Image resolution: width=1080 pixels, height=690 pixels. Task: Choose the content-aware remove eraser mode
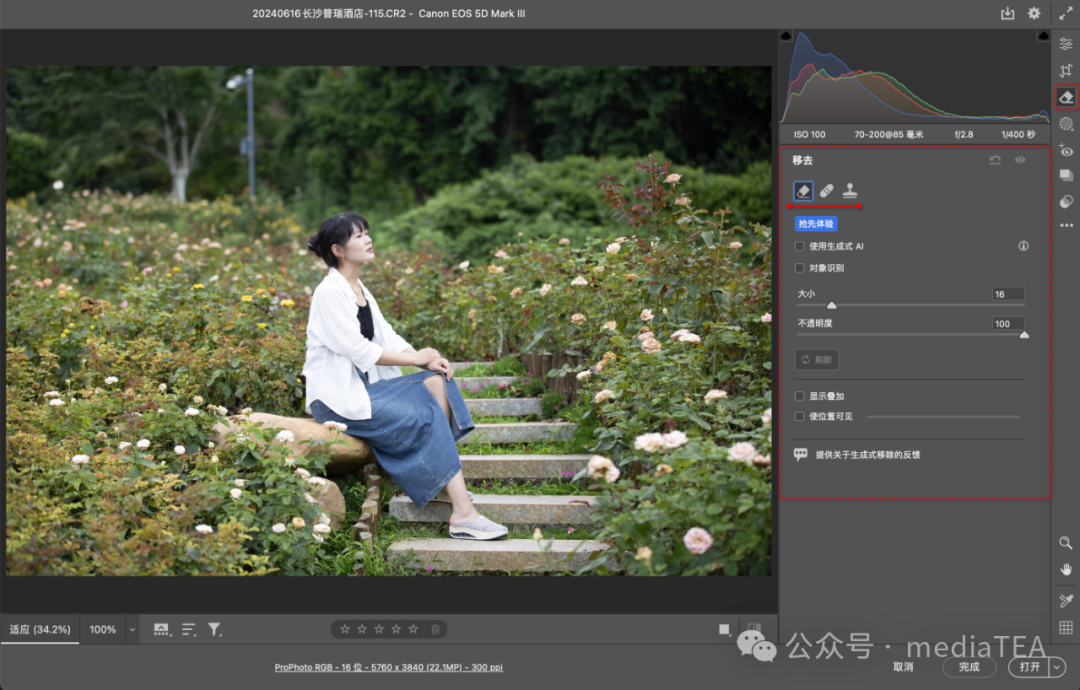point(803,191)
